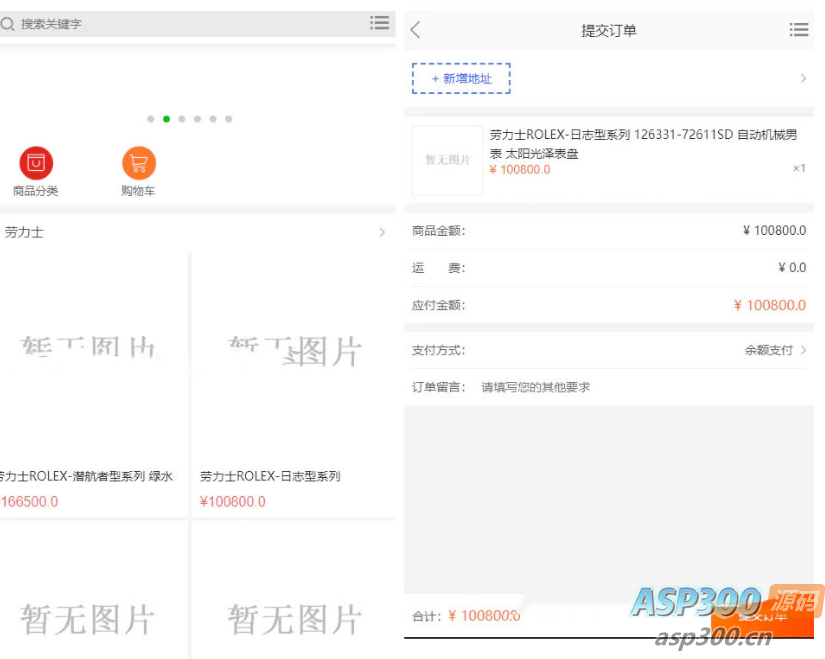Click the search magnifier icon
The width and height of the screenshot is (825, 659).
pyautogui.click(x=8, y=23)
